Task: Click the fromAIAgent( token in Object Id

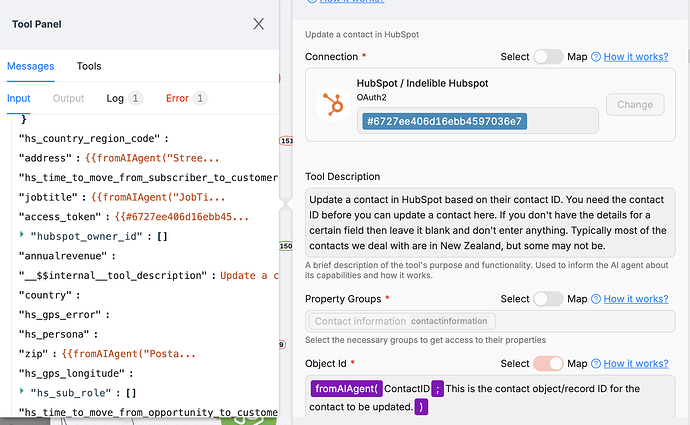Action: click(x=347, y=389)
